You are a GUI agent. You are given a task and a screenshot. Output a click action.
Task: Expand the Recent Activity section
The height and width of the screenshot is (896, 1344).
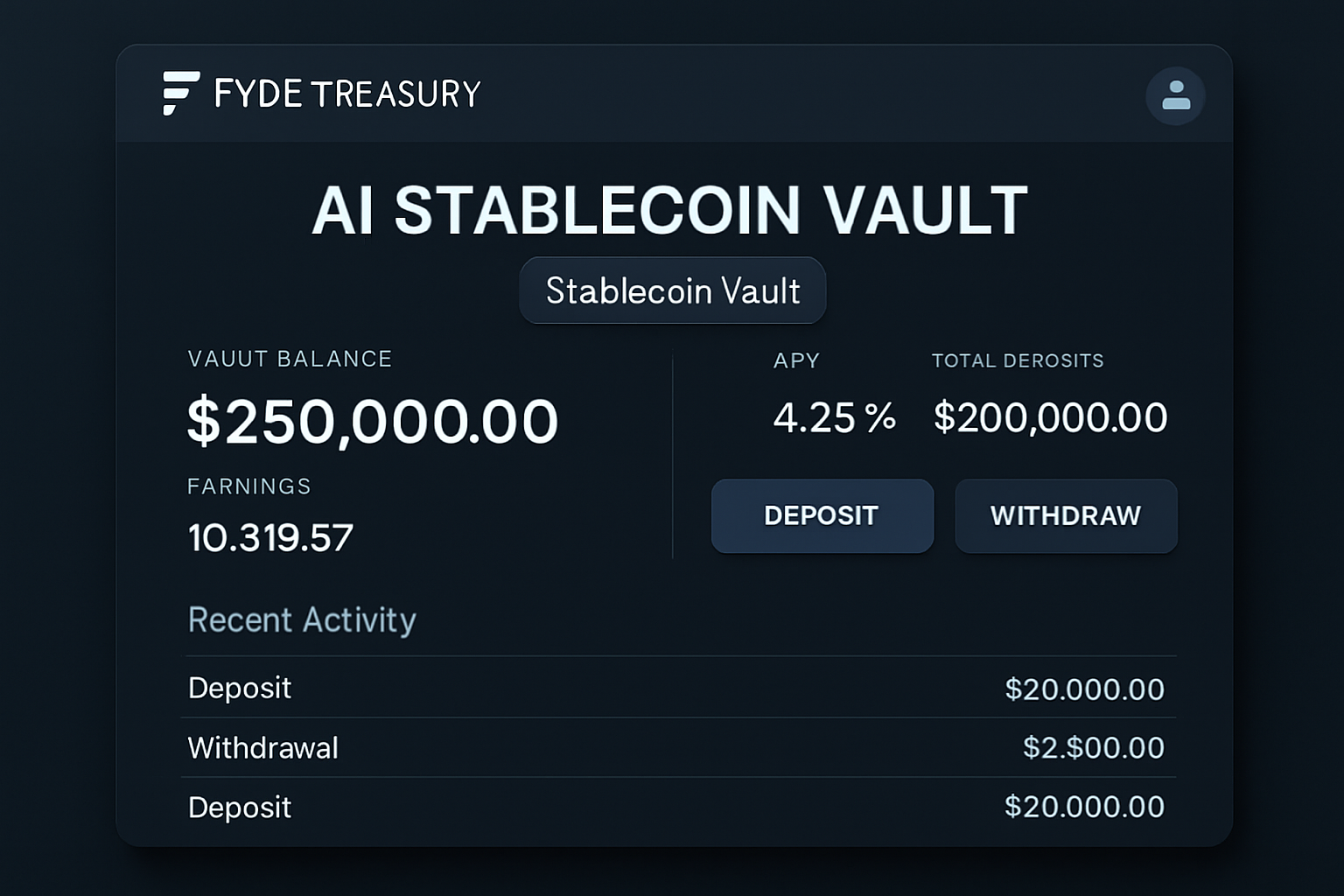click(302, 619)
